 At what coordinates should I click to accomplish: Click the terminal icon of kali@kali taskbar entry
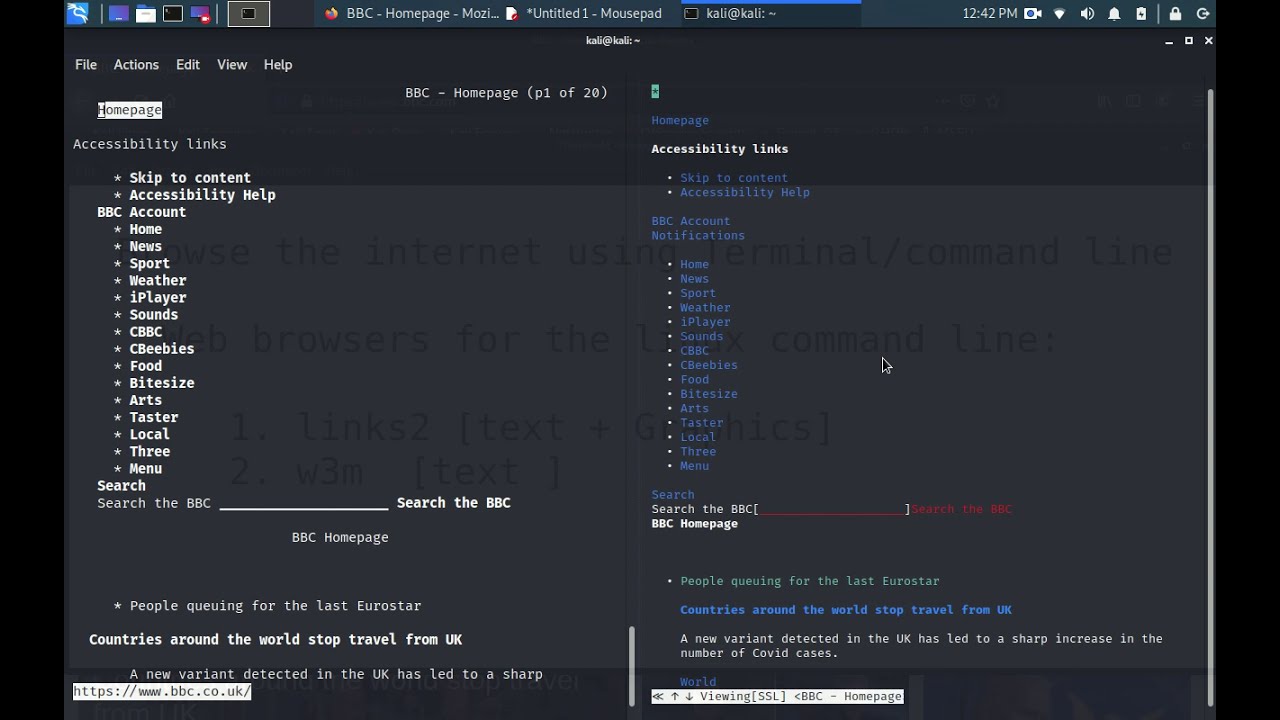[691, 13]
